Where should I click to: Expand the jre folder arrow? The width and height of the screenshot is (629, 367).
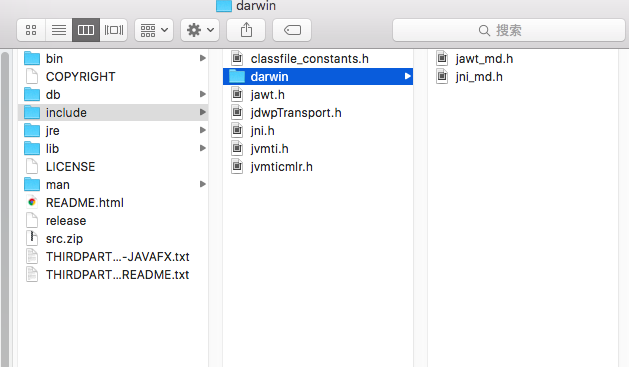203,130
